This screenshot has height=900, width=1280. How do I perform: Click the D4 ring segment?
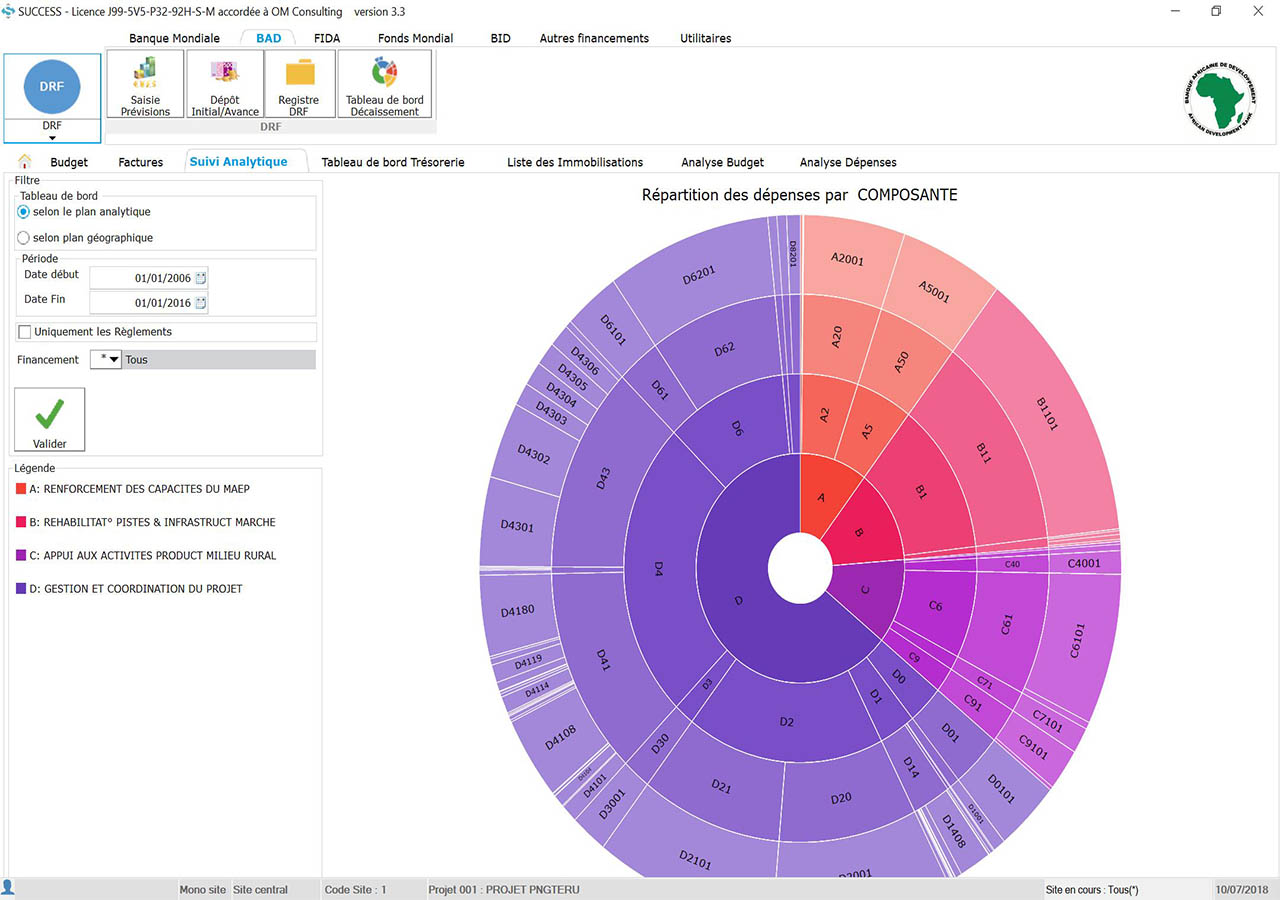[659, 569]
